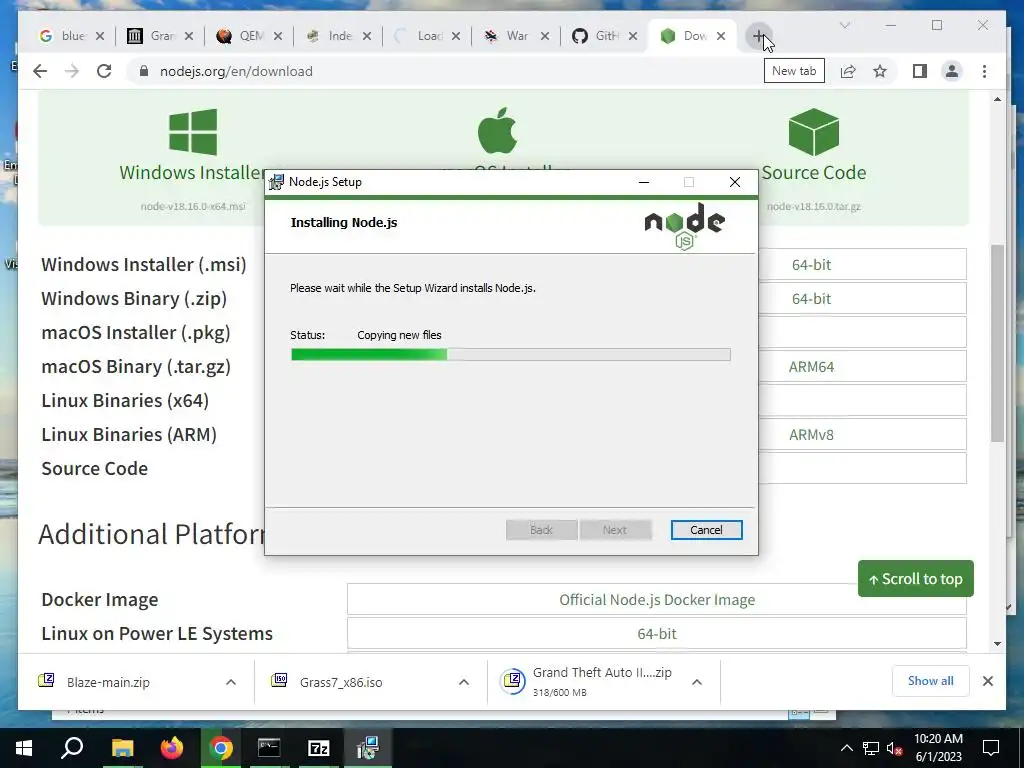Click the Source Code cube icon
This screenshot has width=1024, height=768.
coord(814,132)
